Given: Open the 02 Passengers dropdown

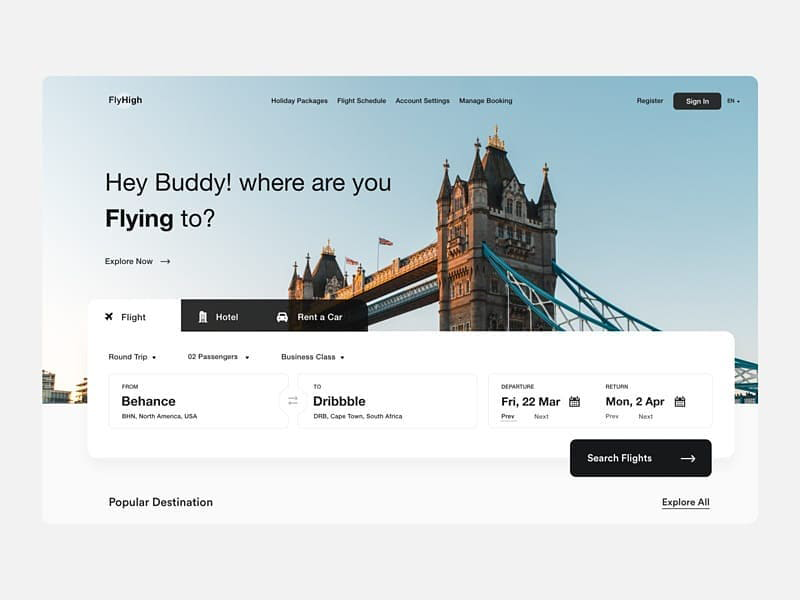Looking at the screenshot, I should click(218, 357).
